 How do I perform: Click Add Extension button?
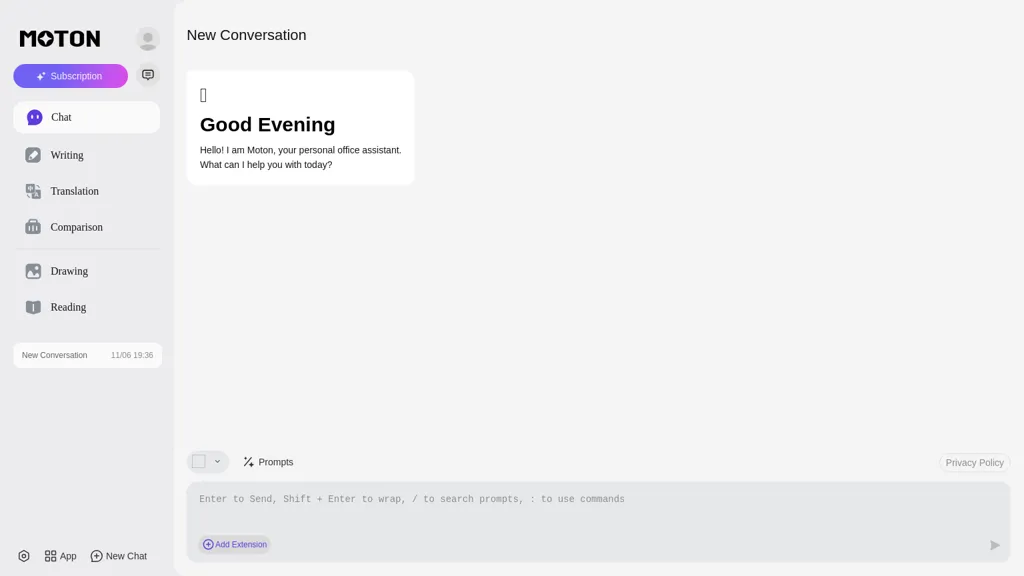pos(235,545)
